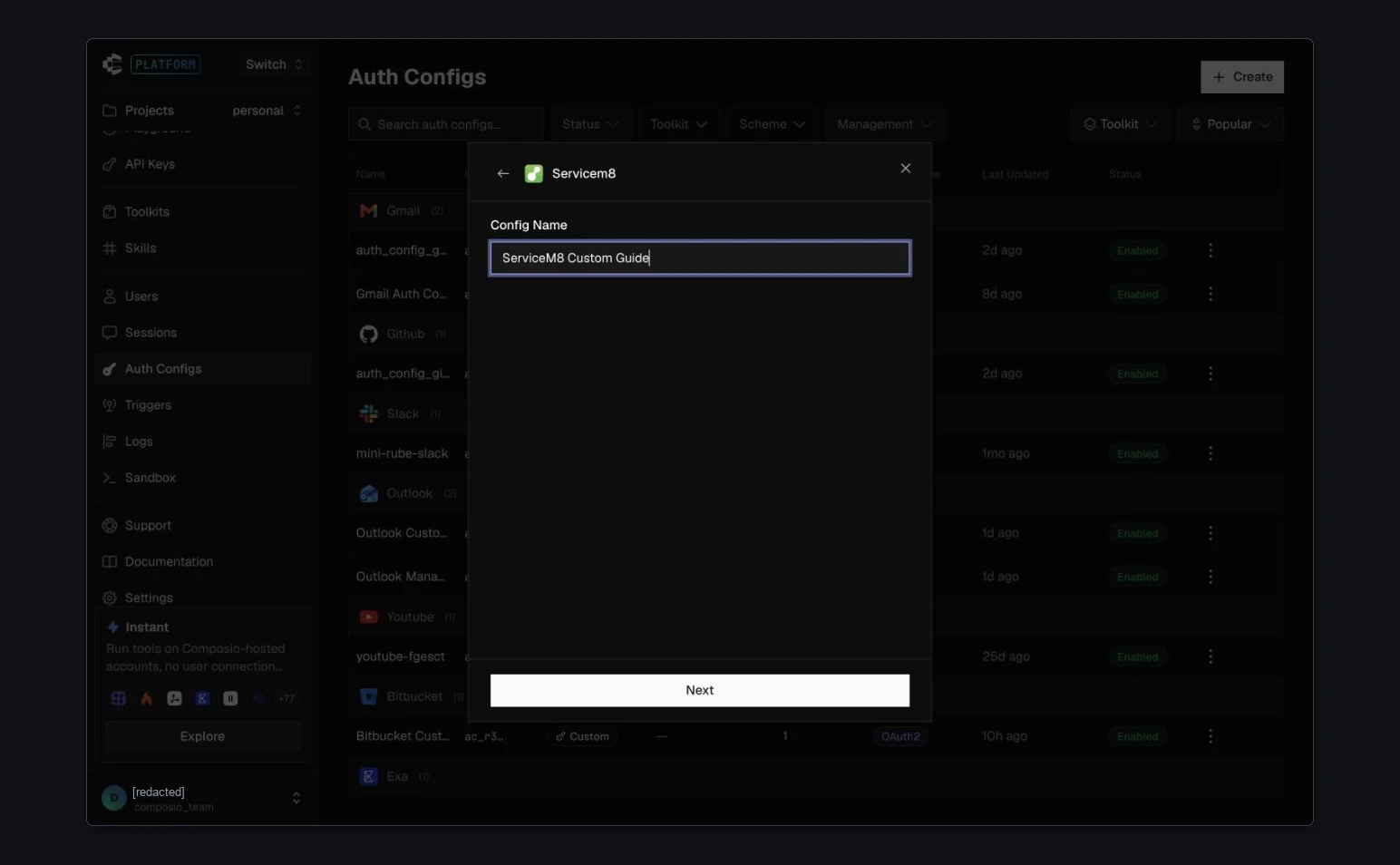Open actions menu for youtube-fgesct row
1400x865 pixels.
point(1210,656)
